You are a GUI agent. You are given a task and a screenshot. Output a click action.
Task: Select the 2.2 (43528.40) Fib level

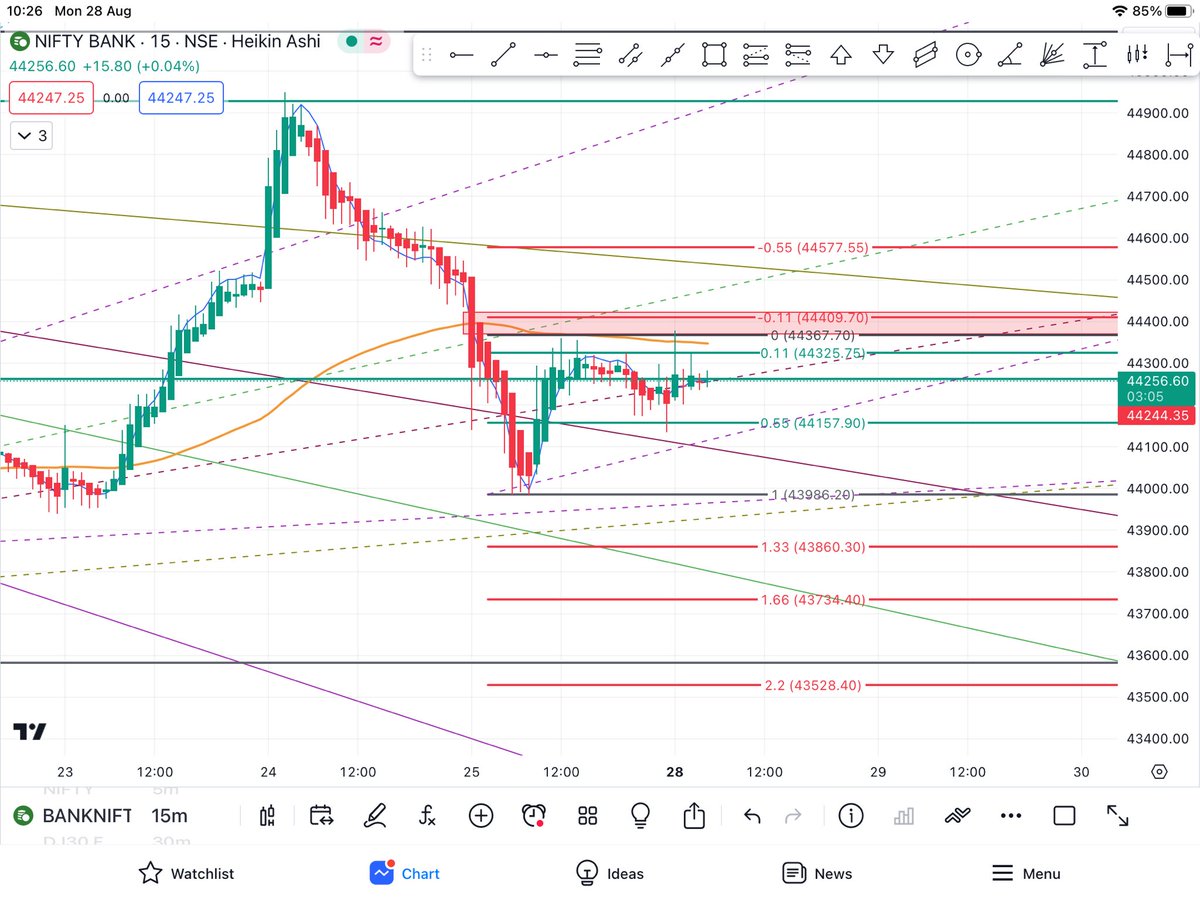[x=811, y=685]
